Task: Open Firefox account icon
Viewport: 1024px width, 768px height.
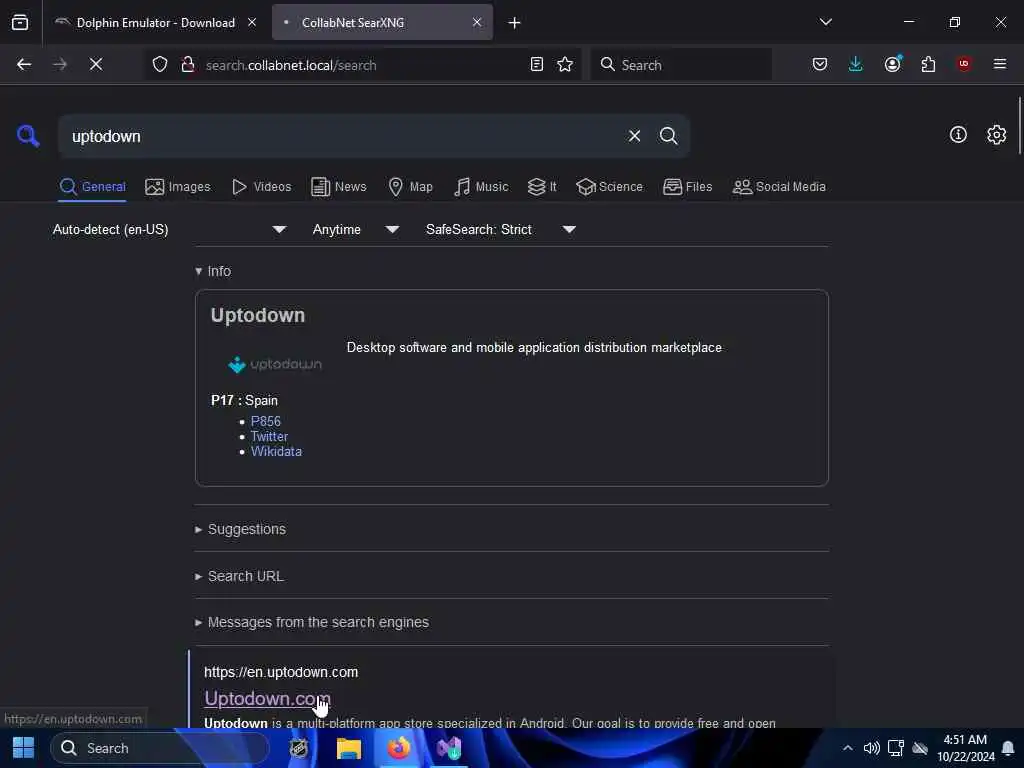Action: pos(893,64)
